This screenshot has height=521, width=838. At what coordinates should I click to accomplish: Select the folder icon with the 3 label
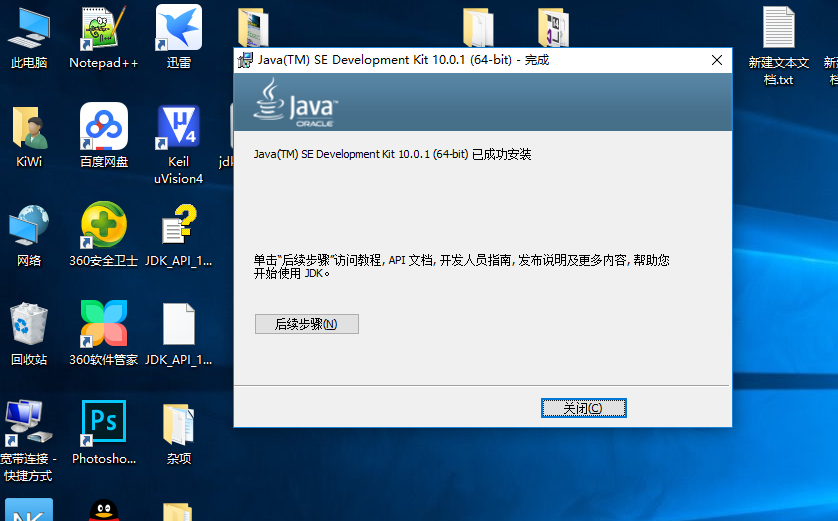click(x=553, y=27)
